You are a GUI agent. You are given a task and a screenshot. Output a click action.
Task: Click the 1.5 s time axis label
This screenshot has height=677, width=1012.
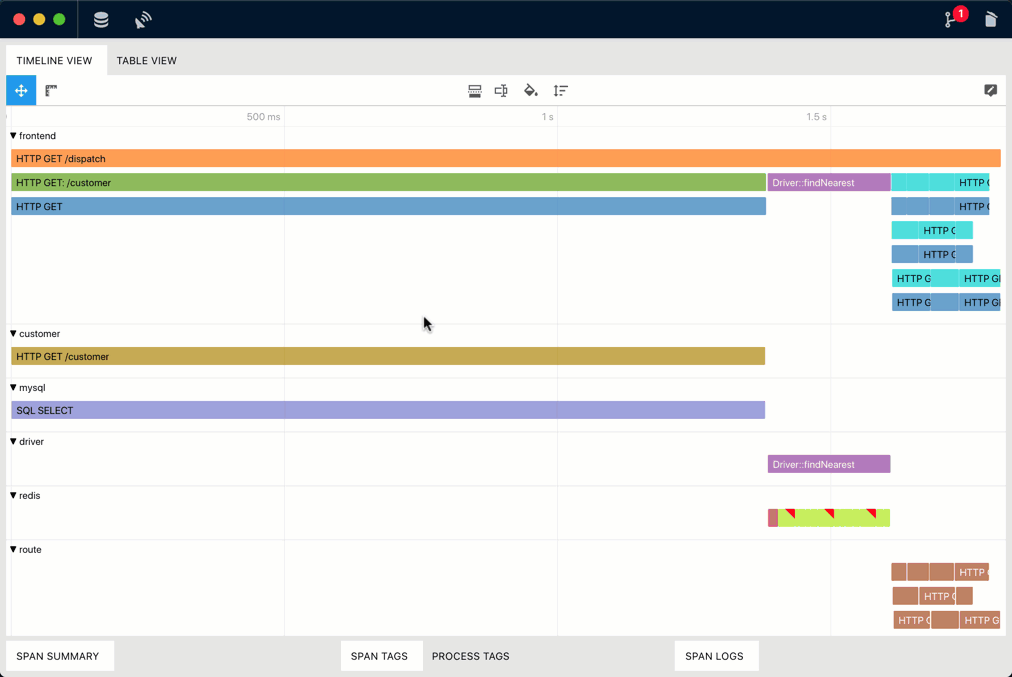tap(816, 117)
